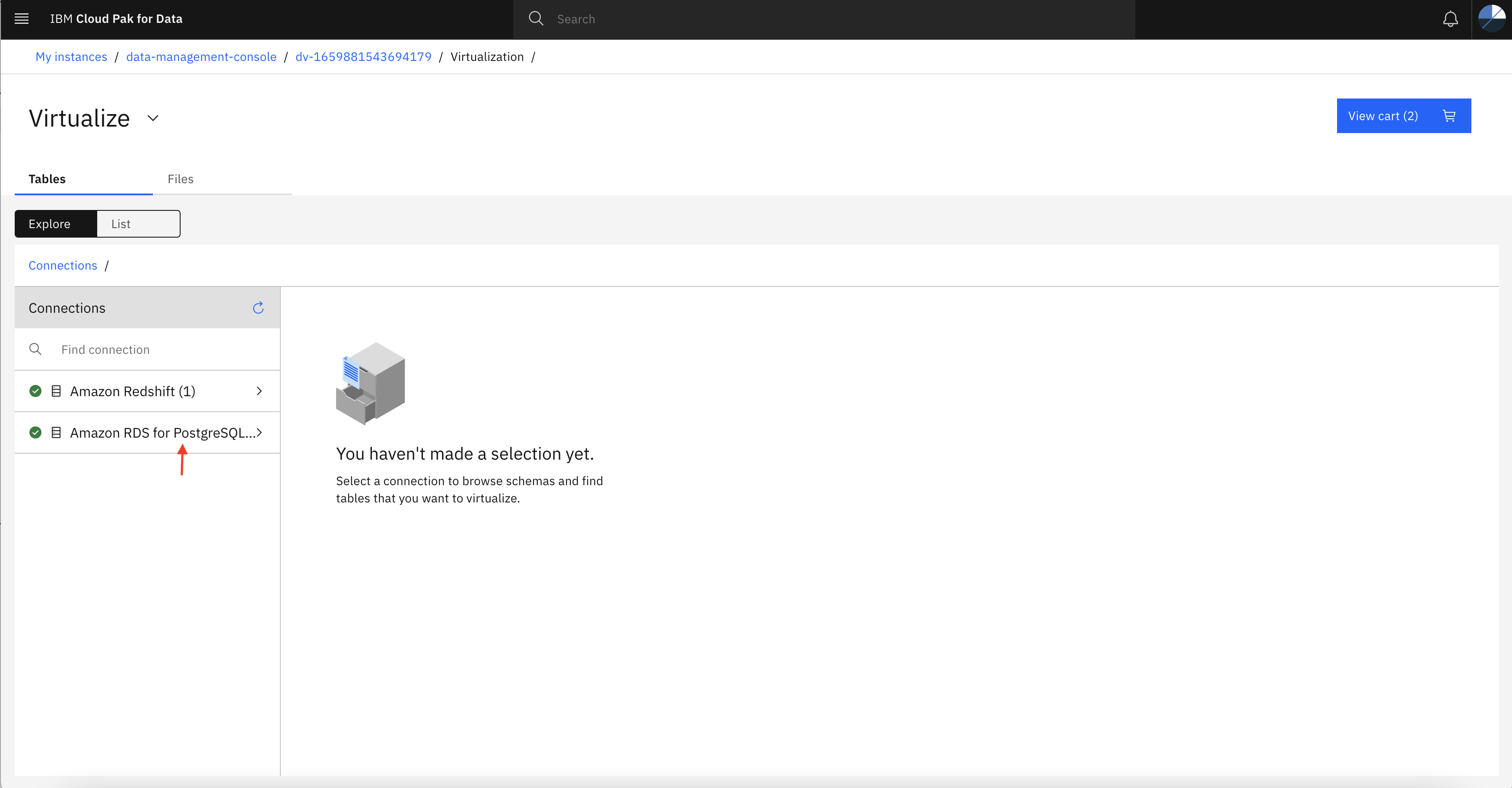This screenshot has height=788, width=1512.
Task: Click the file cabinet illustration
Action: coord(370,384)
